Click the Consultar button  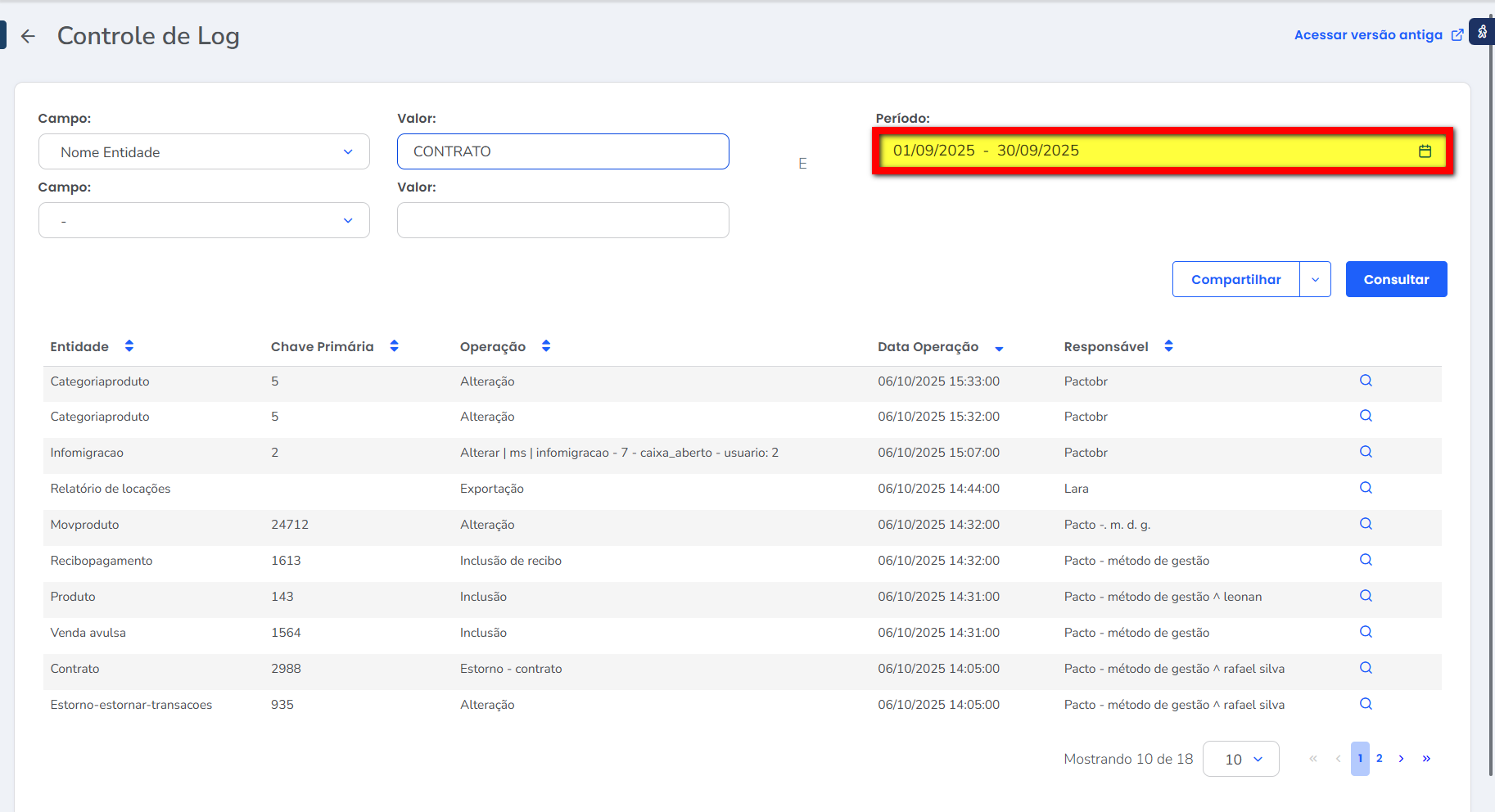pyautogui.click(x=1396, y=280)
